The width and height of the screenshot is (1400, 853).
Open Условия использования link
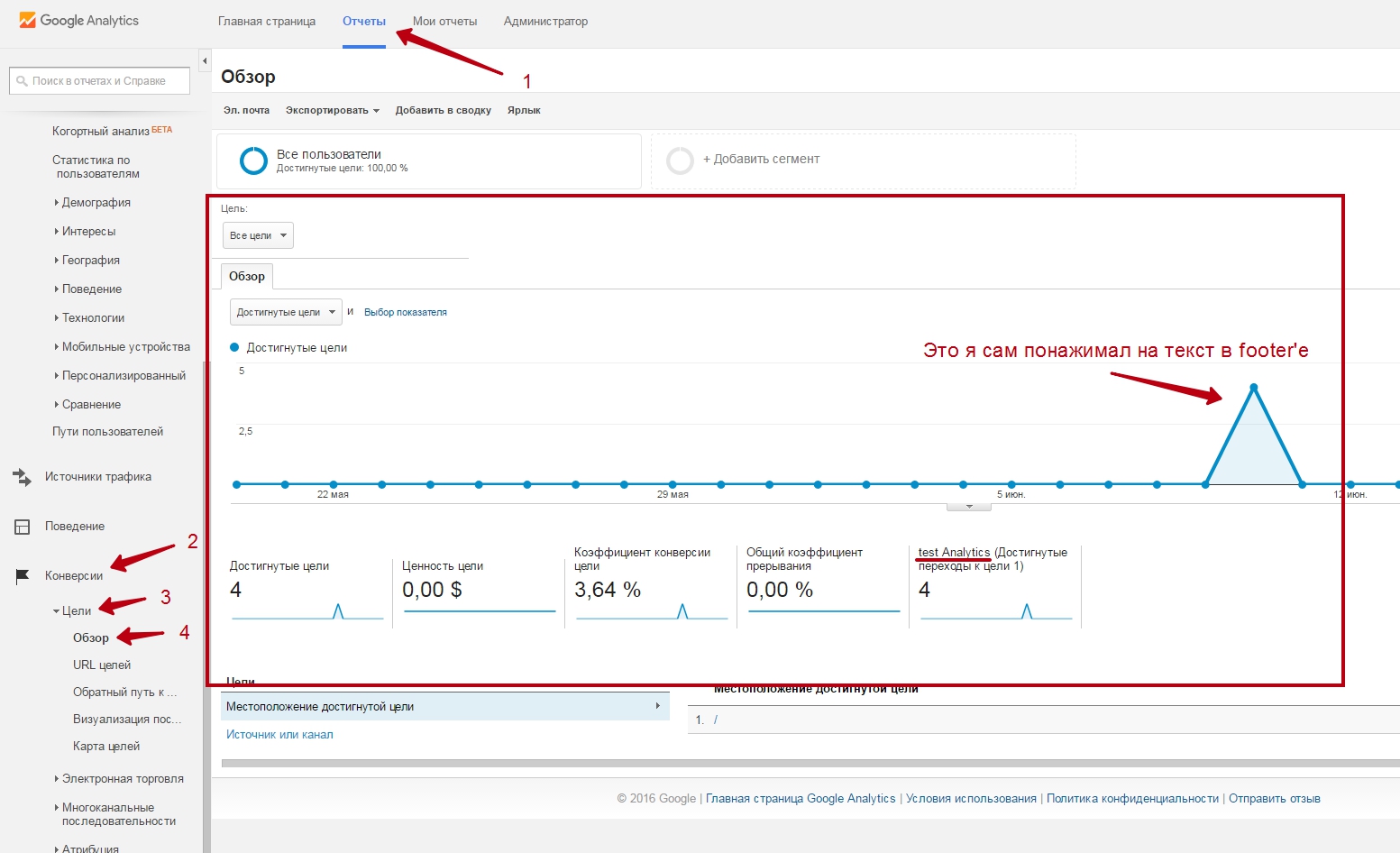tap(971, 799)
